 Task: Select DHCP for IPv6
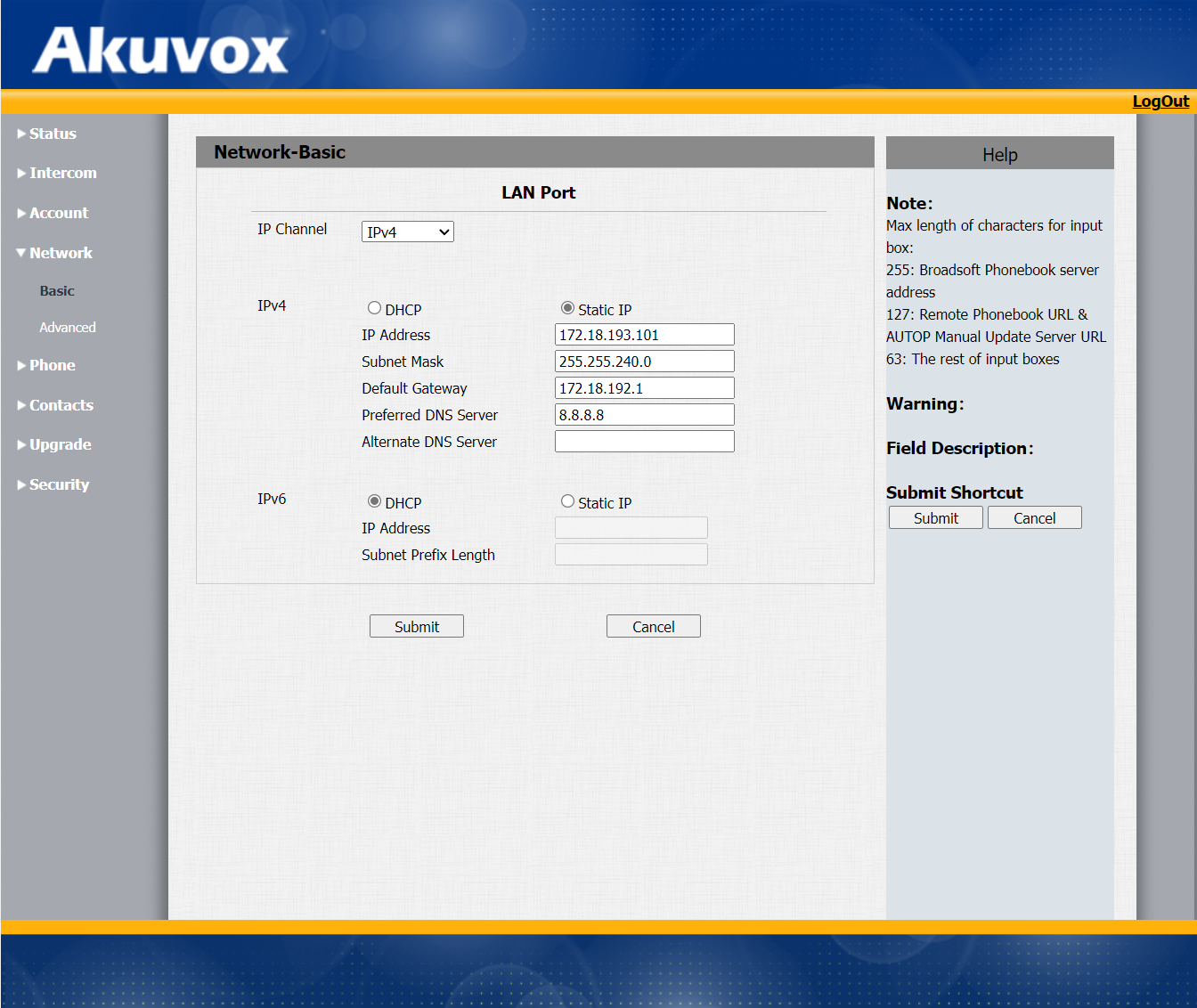pos(374,500)
